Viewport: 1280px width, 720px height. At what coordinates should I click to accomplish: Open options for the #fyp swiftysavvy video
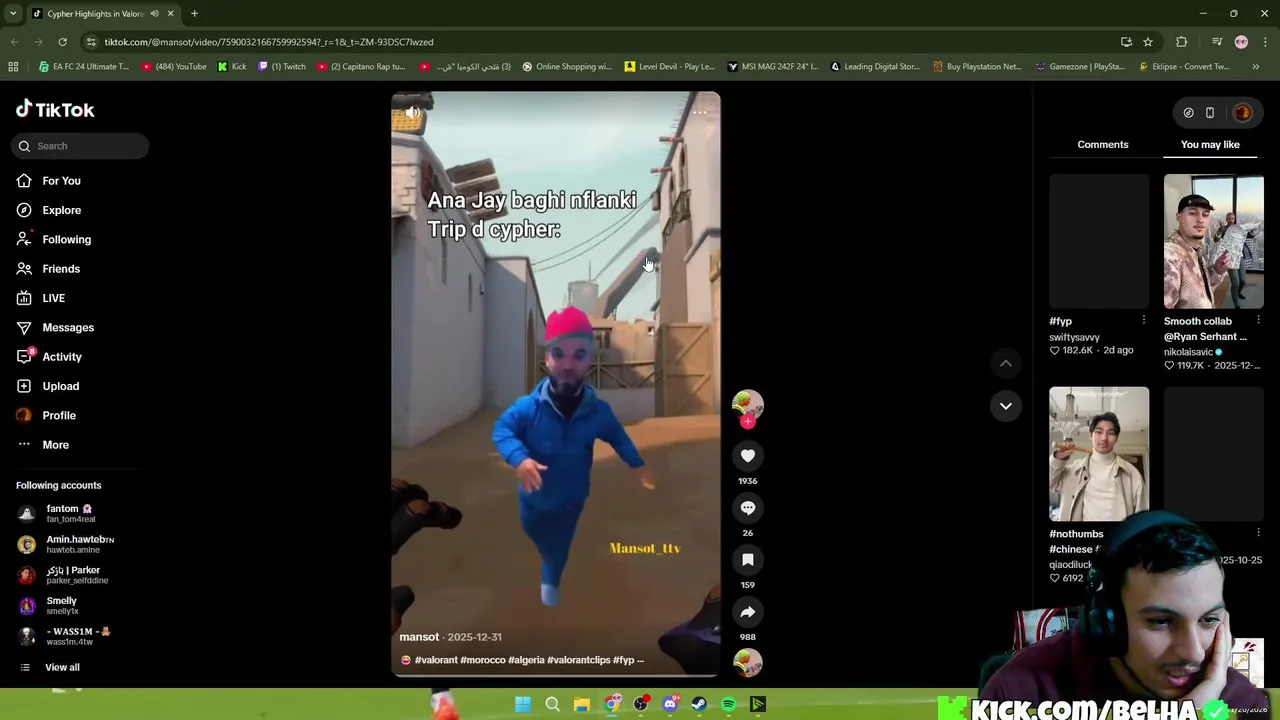(1144, 320)
